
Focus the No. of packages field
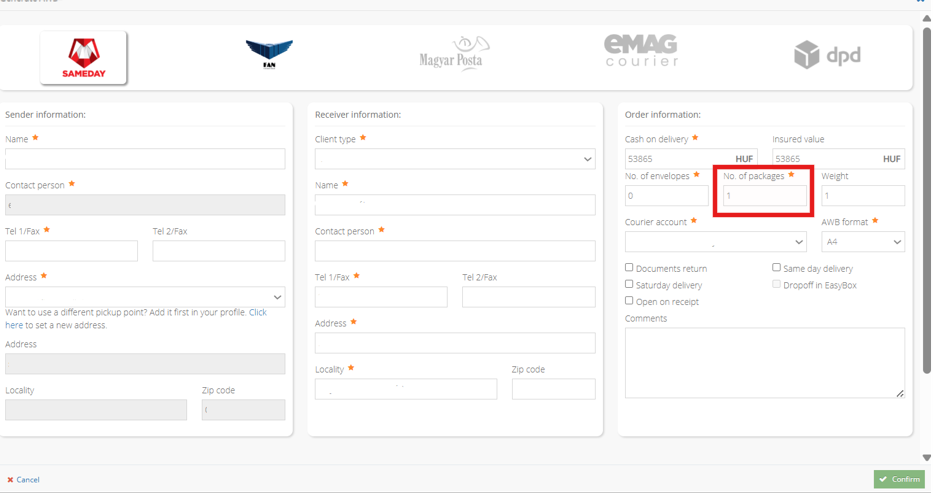(764, 196)
